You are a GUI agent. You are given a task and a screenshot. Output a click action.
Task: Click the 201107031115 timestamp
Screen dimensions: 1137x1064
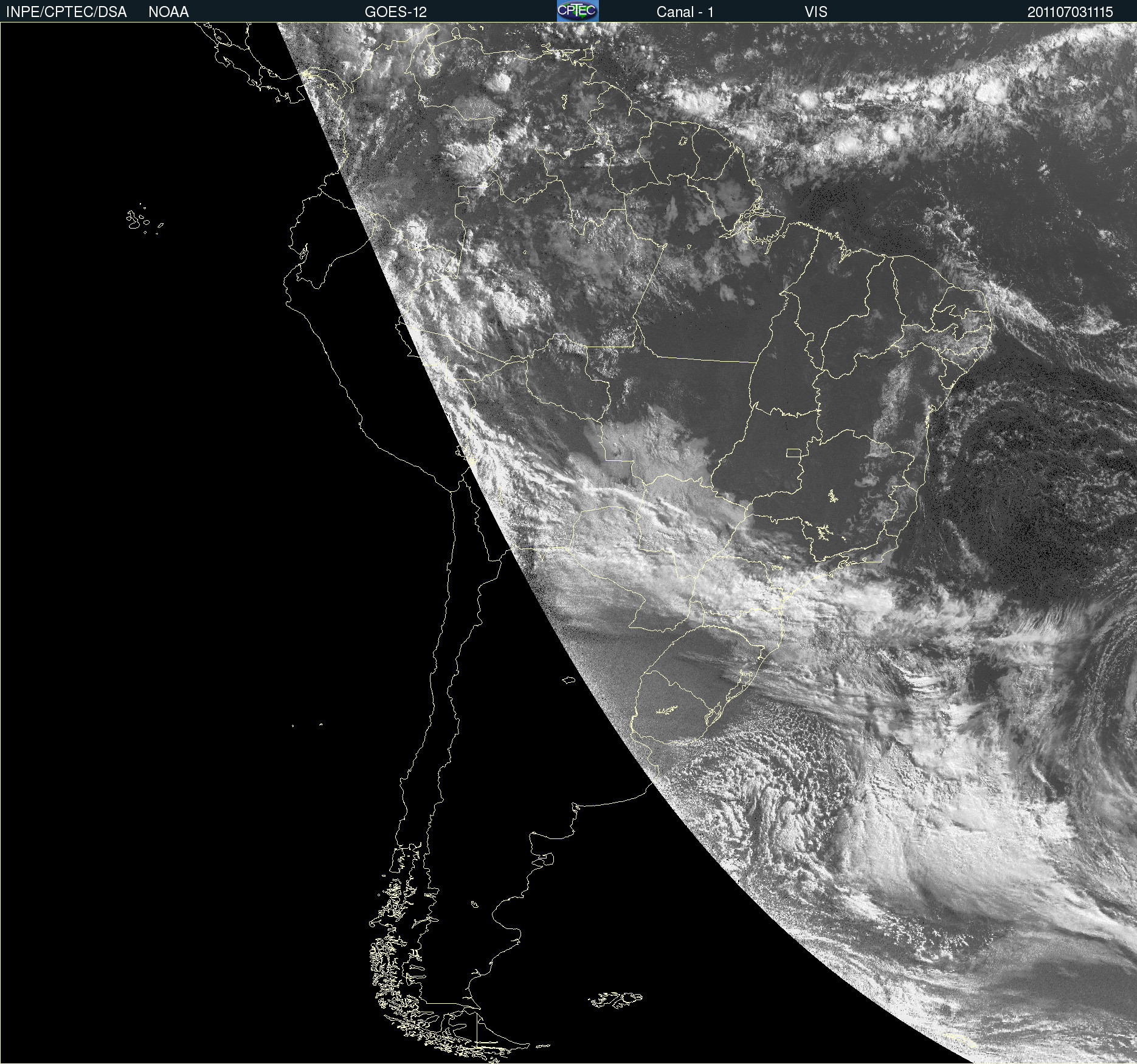[1070, 12]
